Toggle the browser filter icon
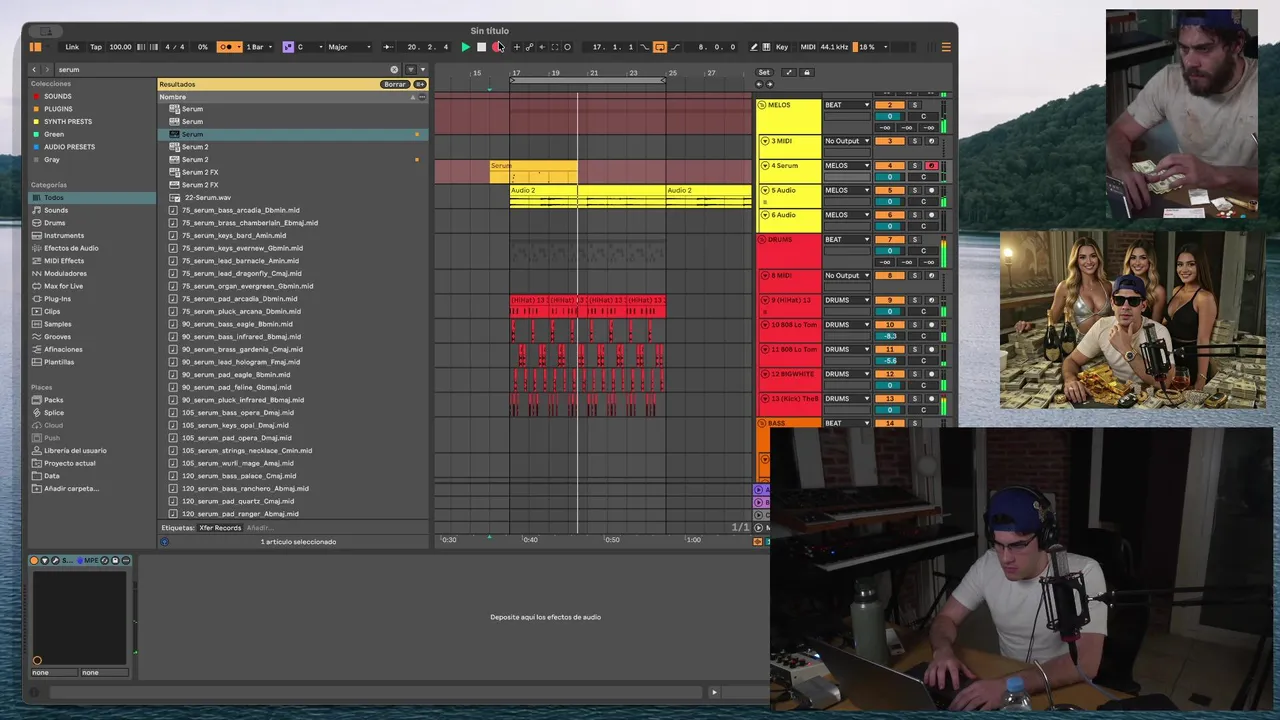Image resolution: width=1280 pixels, height=720 pixels. pos(409,69)
